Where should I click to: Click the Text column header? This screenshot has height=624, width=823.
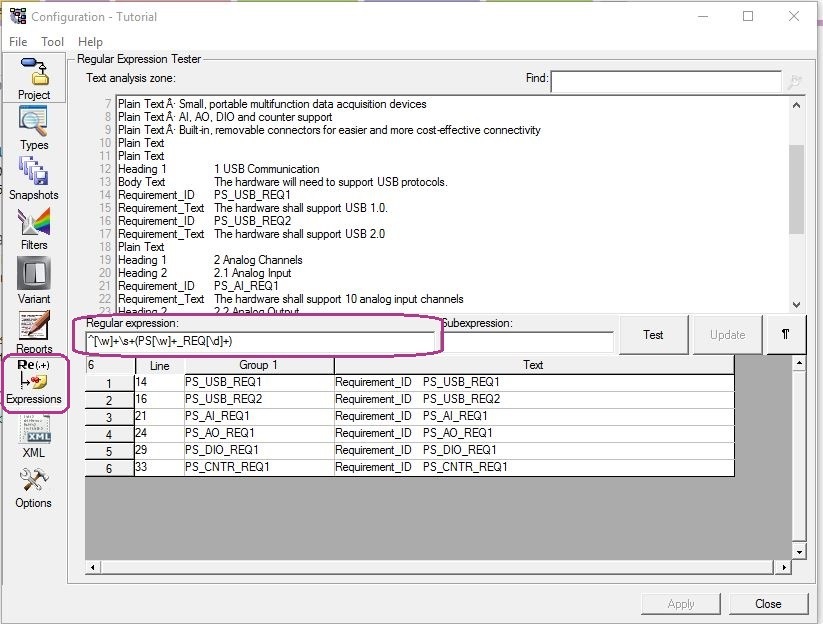click(534, 365)
